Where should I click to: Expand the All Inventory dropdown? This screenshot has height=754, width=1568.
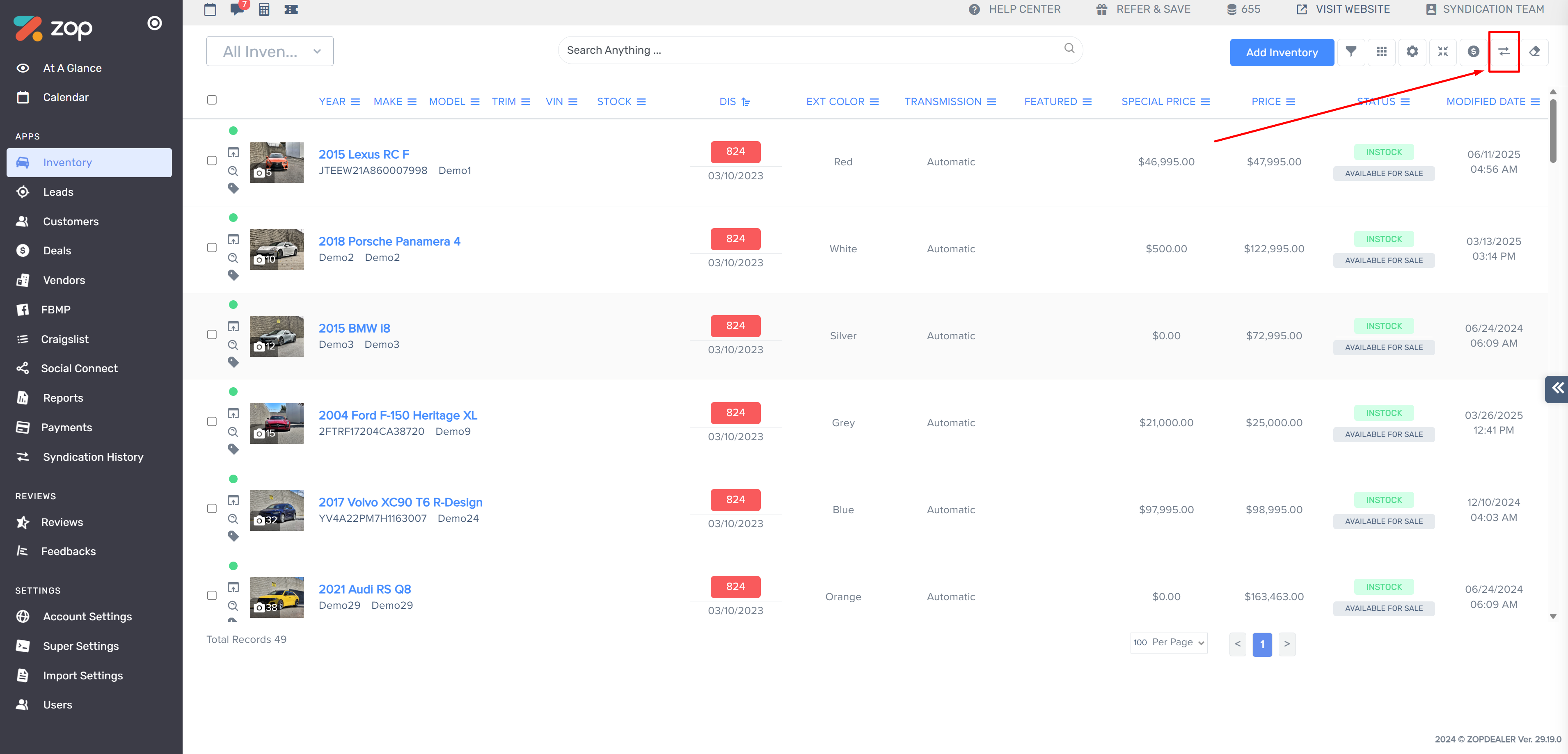(x=270, y=51)
